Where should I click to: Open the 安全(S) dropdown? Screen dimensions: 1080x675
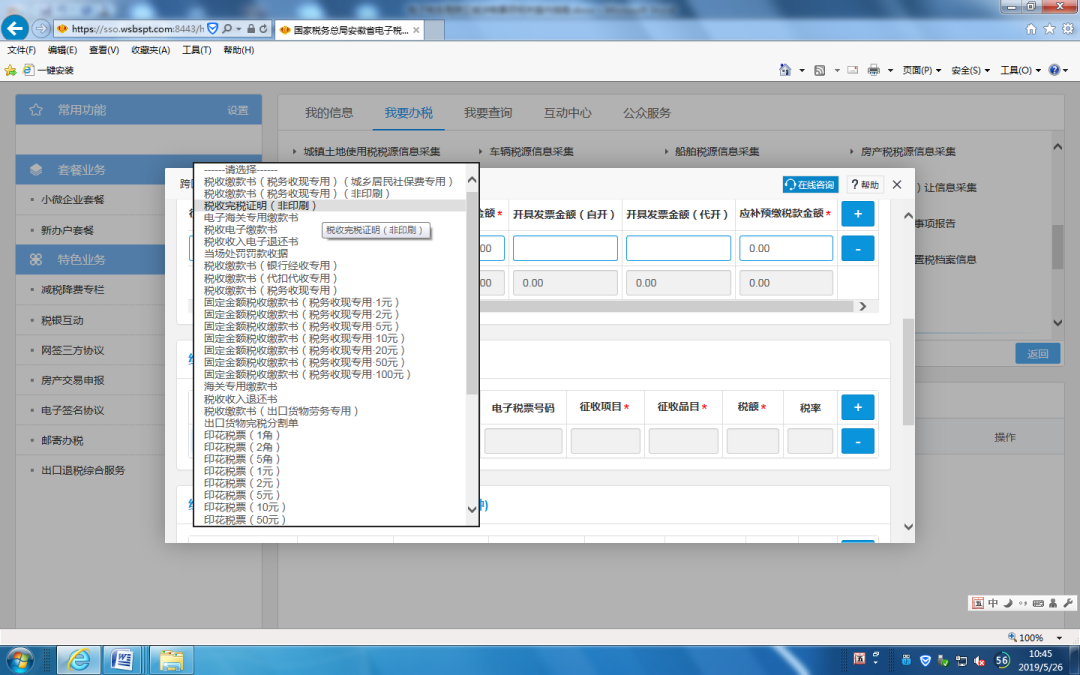tap(970, 70)
